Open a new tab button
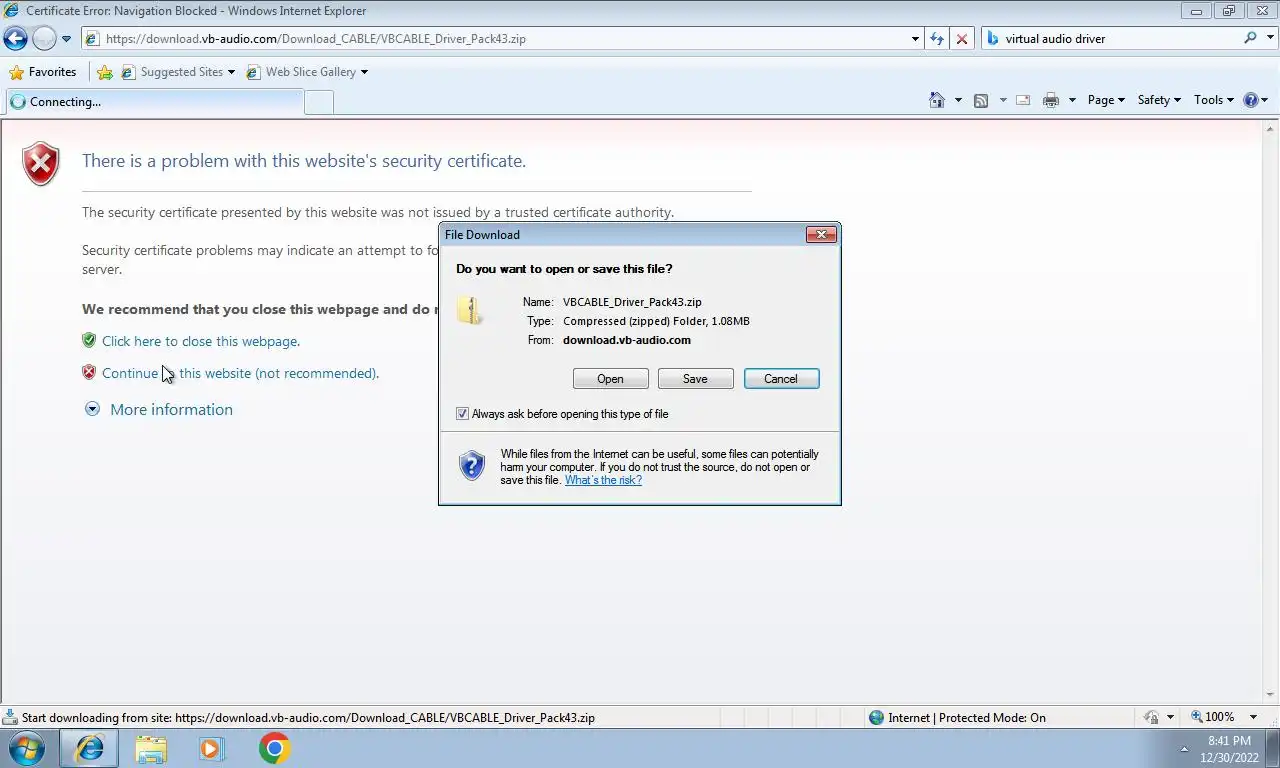 coord(319,102)
